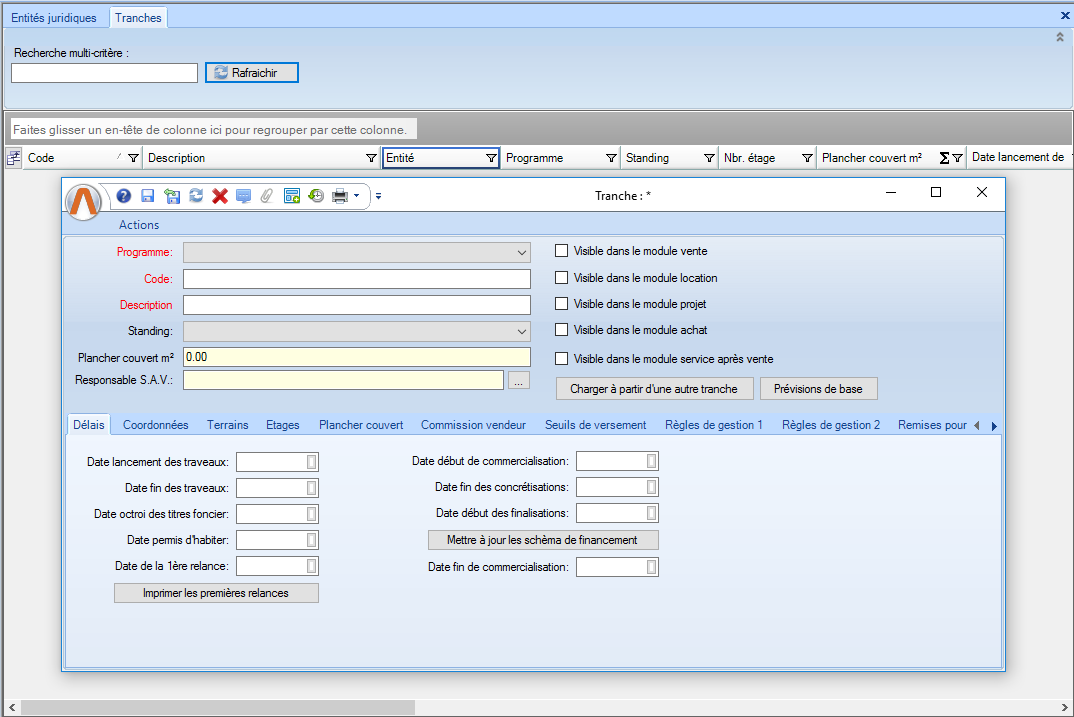Open the Programme dropdown list
Viewport: 1074px width, 717px height.
(x=521, y=253)
